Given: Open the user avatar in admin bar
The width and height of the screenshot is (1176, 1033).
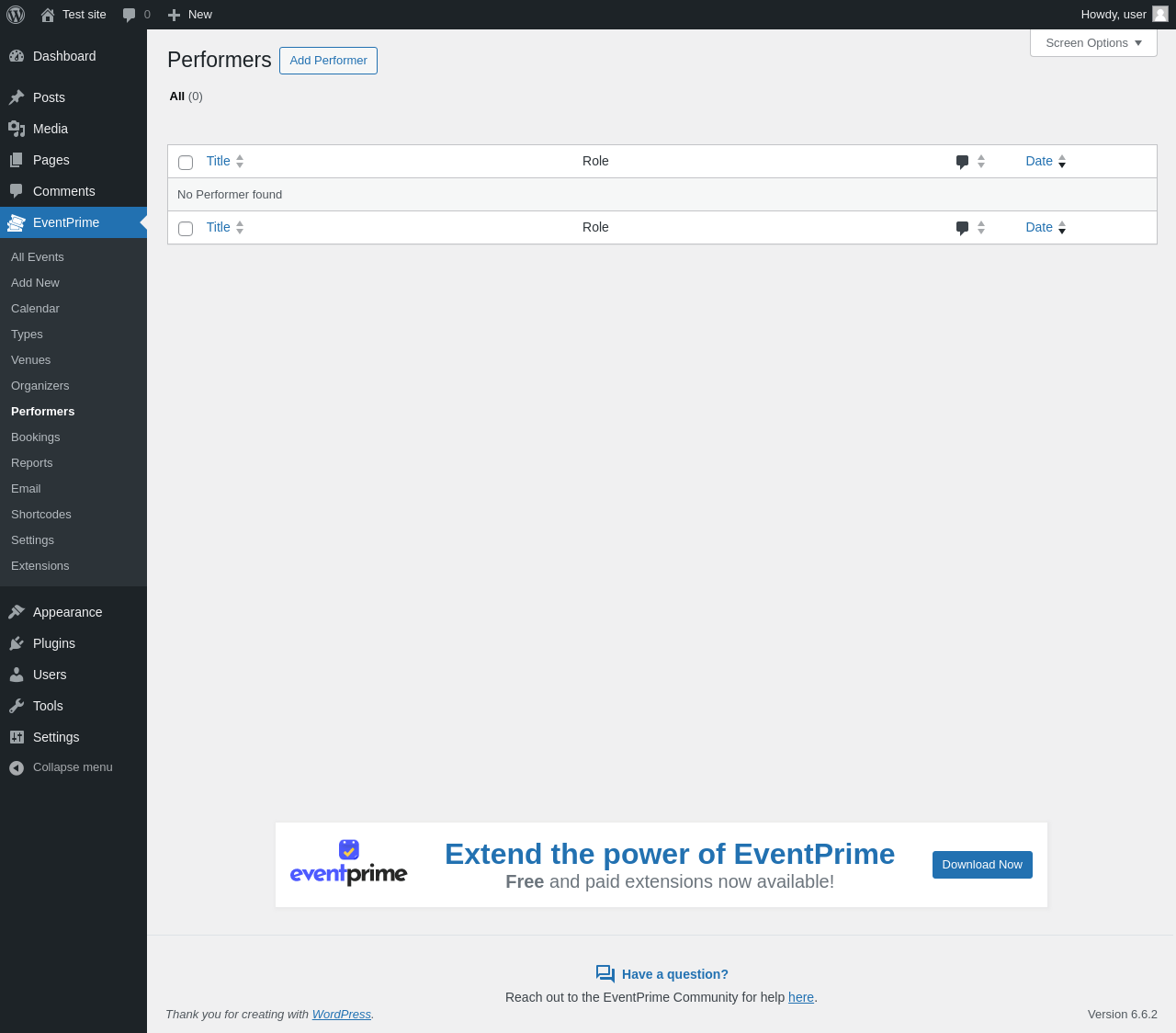Looking at the screenshot, I should coord(1160,14).
